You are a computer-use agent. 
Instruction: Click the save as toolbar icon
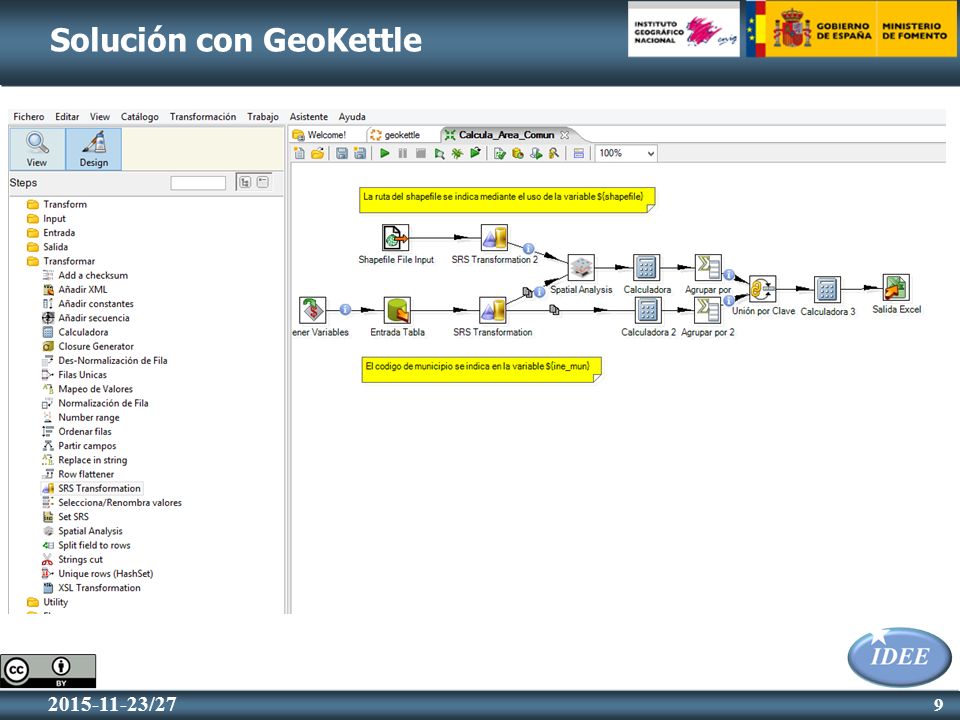coord(360,153)
